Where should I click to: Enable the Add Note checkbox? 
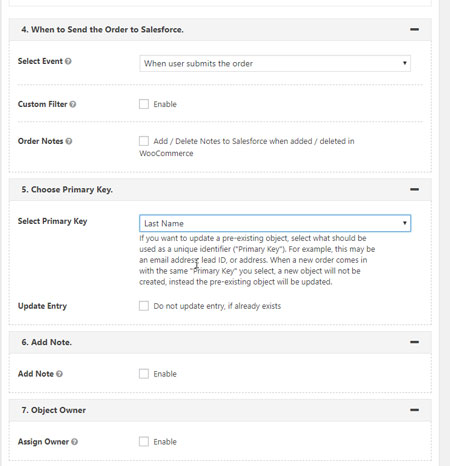(x=144, y=374)
